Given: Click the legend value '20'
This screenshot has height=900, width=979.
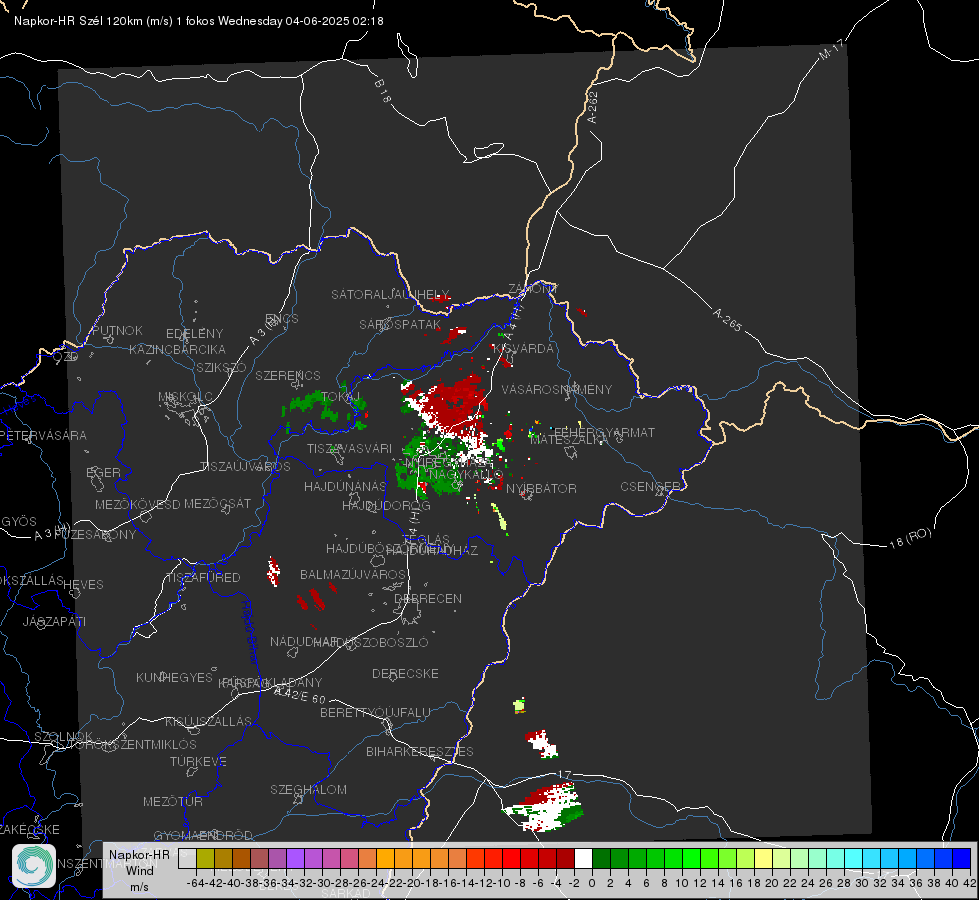Looking at the screenshot, I should pos(772,883).
